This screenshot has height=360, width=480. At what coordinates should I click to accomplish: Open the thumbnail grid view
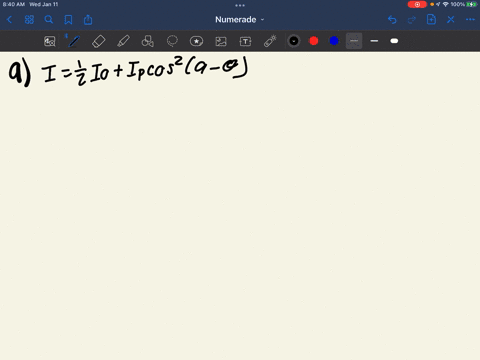29,20
